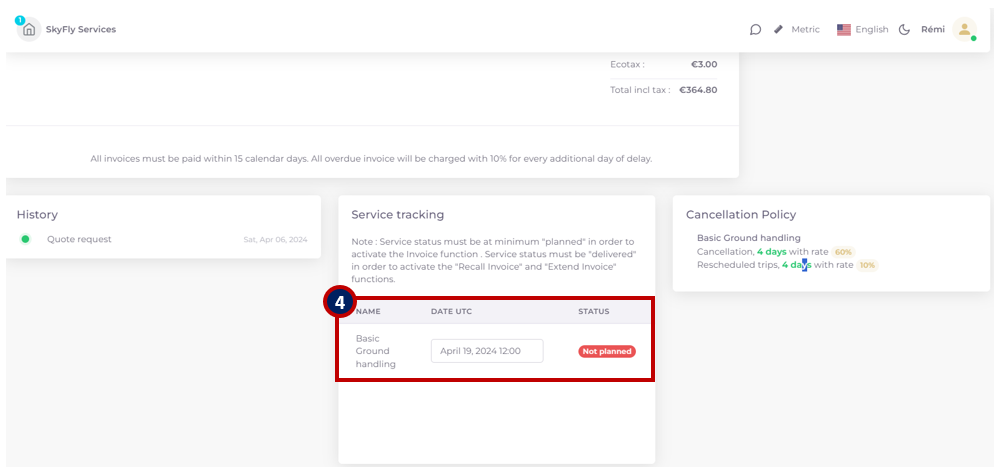997x468 pixels.
Task: Click the 10% rescheduled rate badge
Action: point(867,265)
